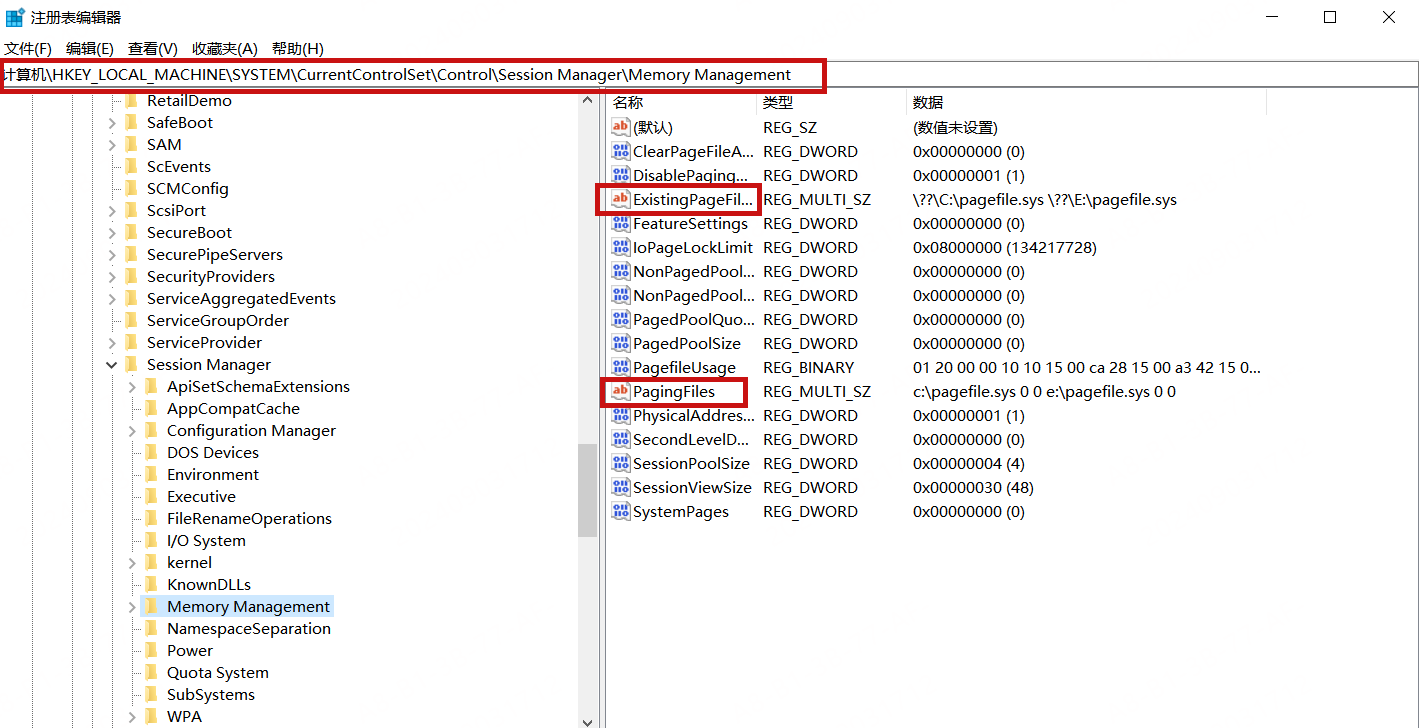Click the tree pane vertical scrollbar thumb

[588, 490]
